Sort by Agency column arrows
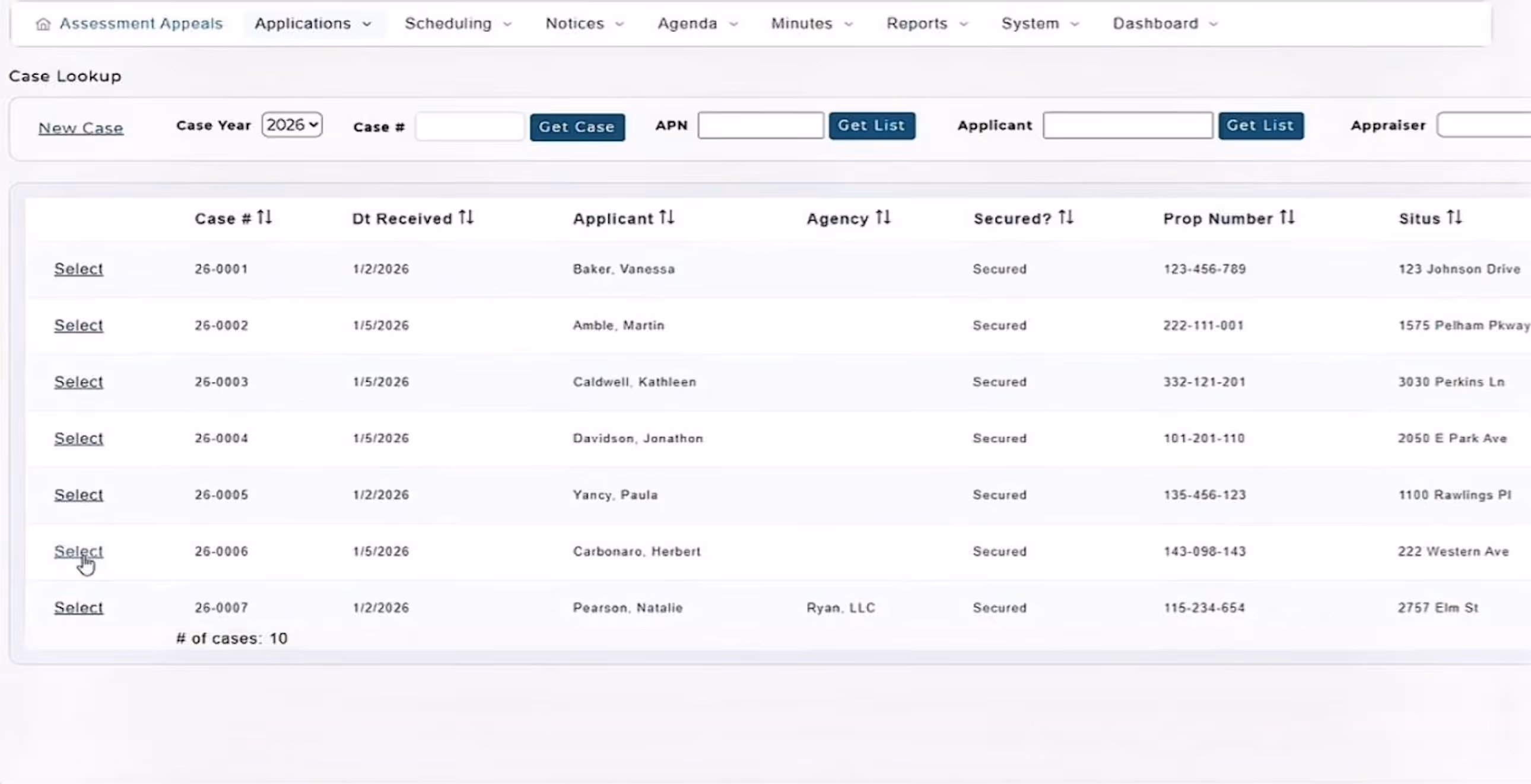The height and width of the screenshot is (784, 1531). click(883, 218)
